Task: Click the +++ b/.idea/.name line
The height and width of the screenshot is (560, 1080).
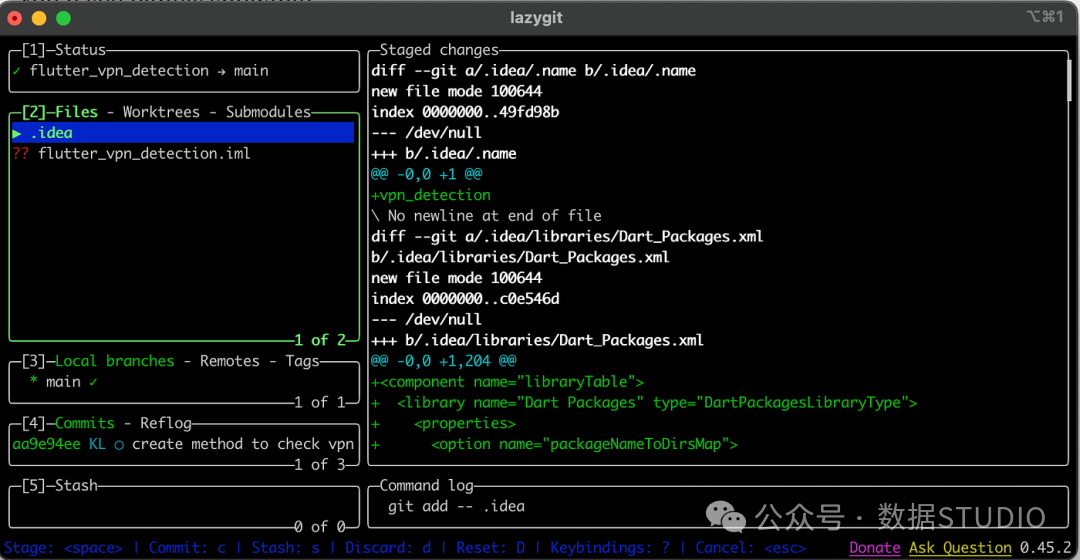Action: 444,154
